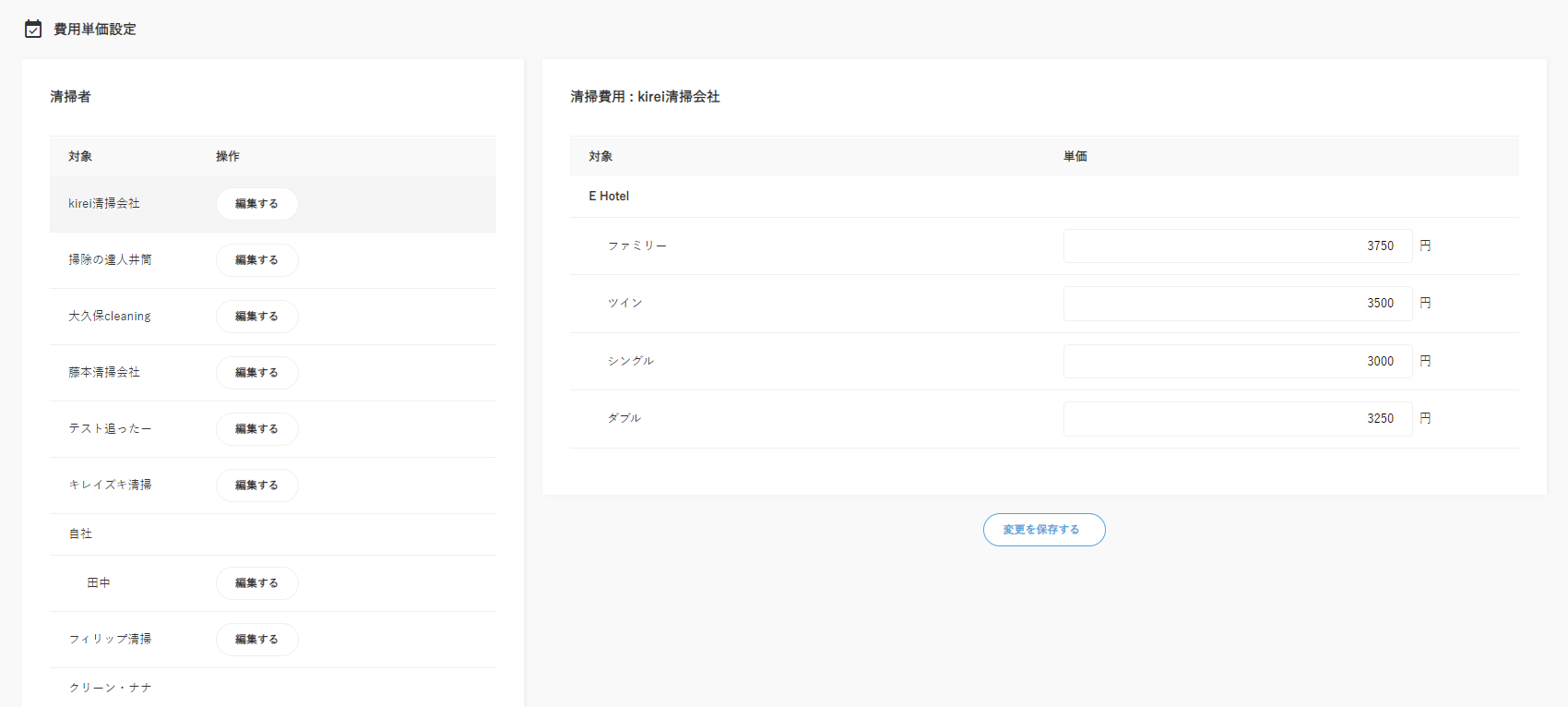This screenshot has height=707, width=1568.
Task: Click the ツイン price input
Action: point(1237,304)
